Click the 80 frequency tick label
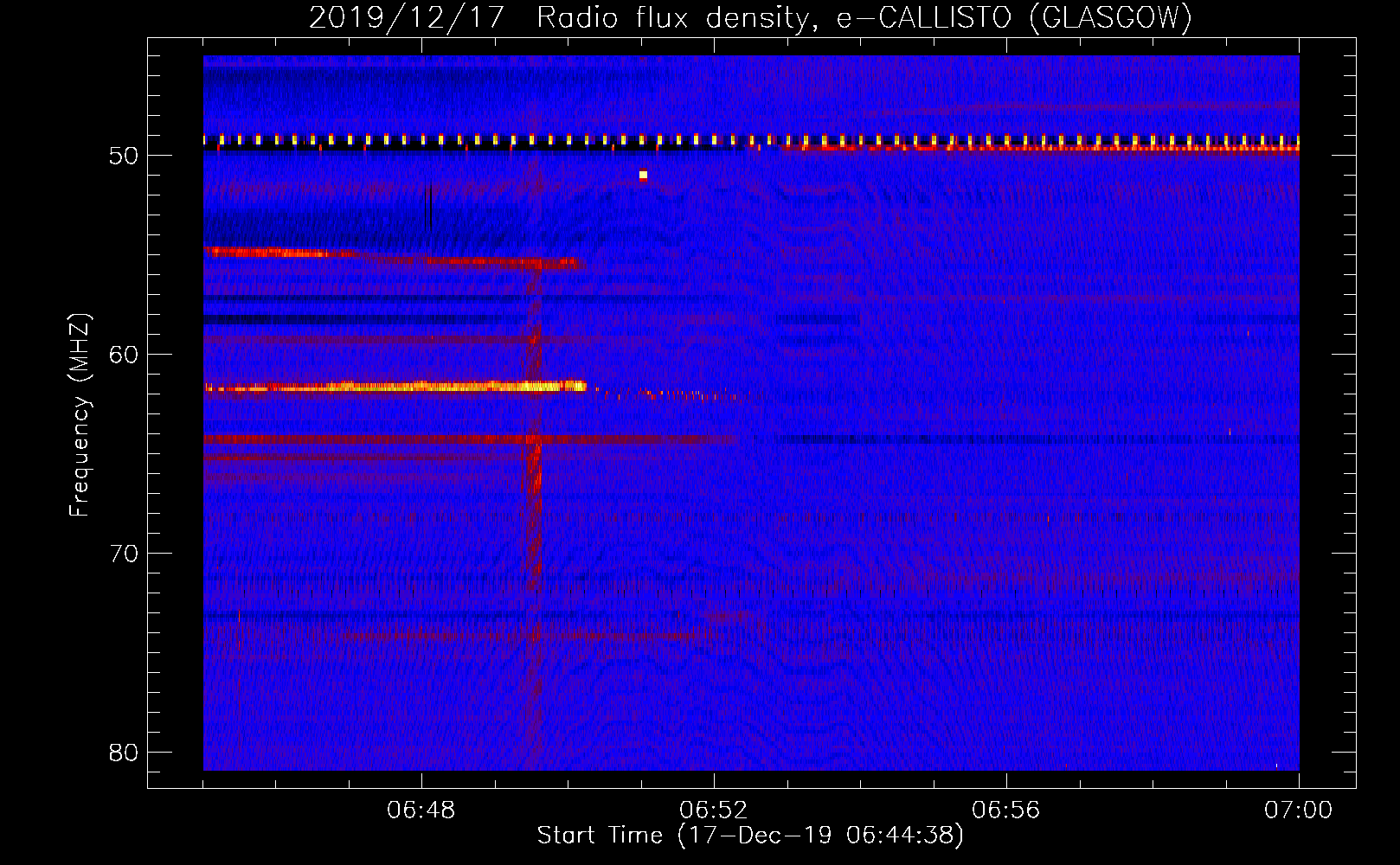Image resolution: width=1400 pixels, height=865 pixels. click(125, 753)
